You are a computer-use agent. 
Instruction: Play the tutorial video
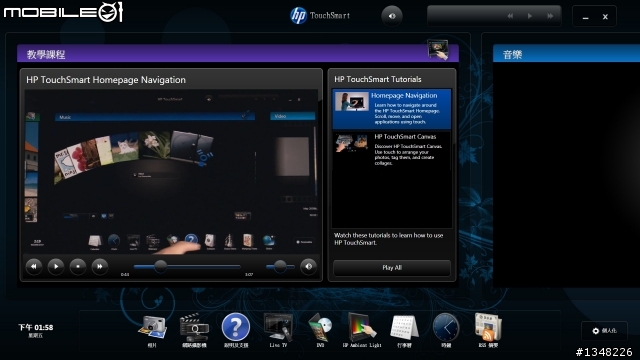56,267
